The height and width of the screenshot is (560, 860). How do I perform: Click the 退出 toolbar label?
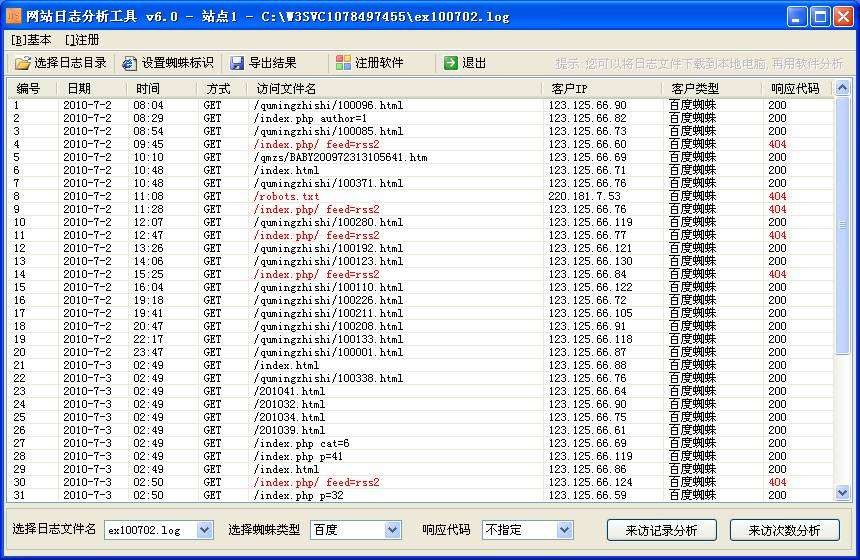[x=474, y=63]
